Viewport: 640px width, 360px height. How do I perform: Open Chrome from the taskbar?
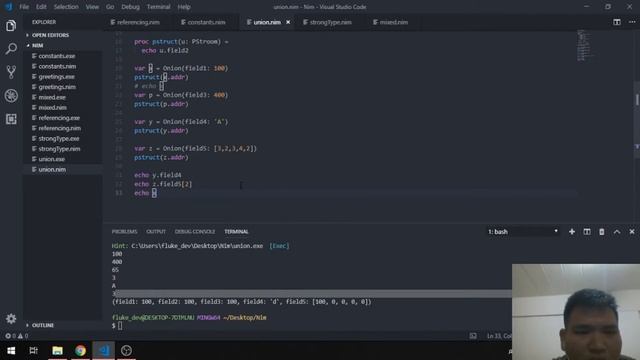coord(80,350)
